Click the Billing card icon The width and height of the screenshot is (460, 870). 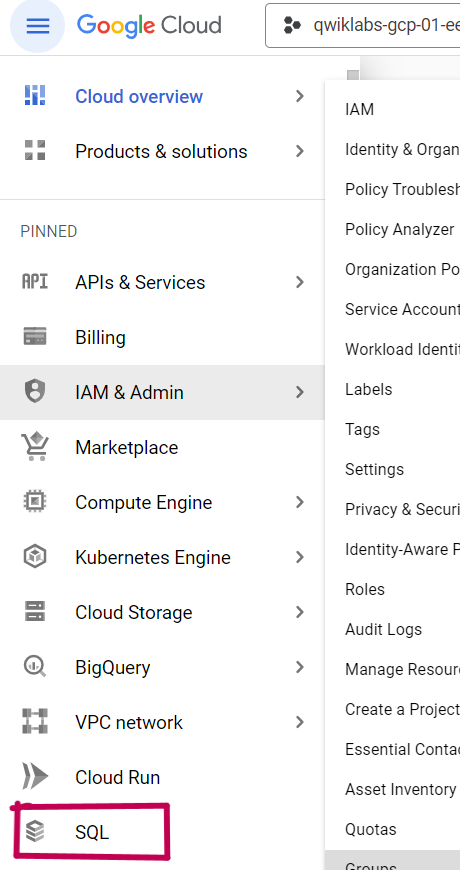coord(35,337)
